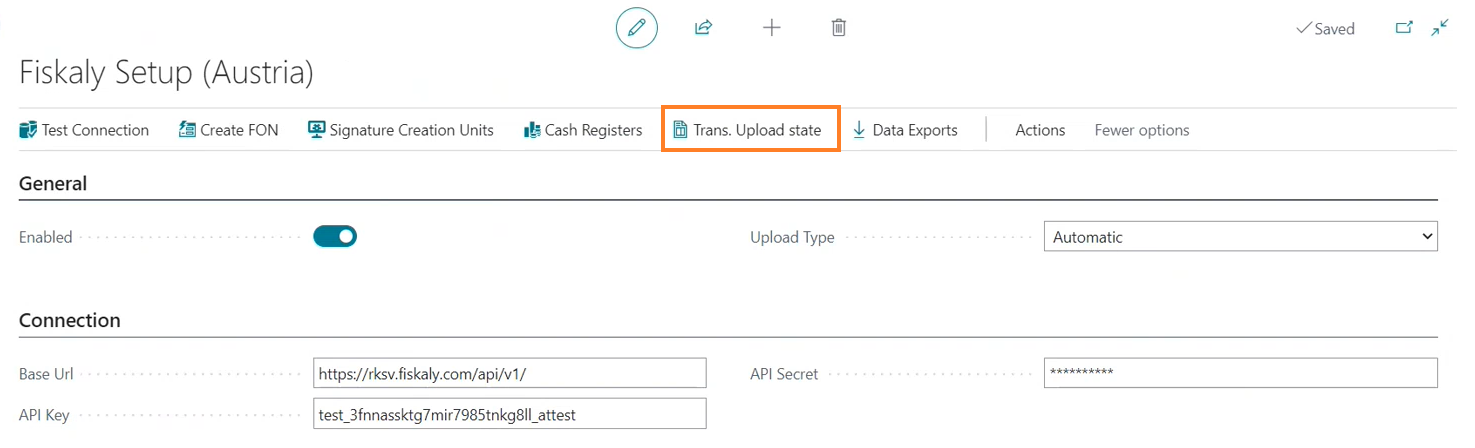Click the Upload Type label
This screenshot has height=448, width=1475.
(792, 237)
